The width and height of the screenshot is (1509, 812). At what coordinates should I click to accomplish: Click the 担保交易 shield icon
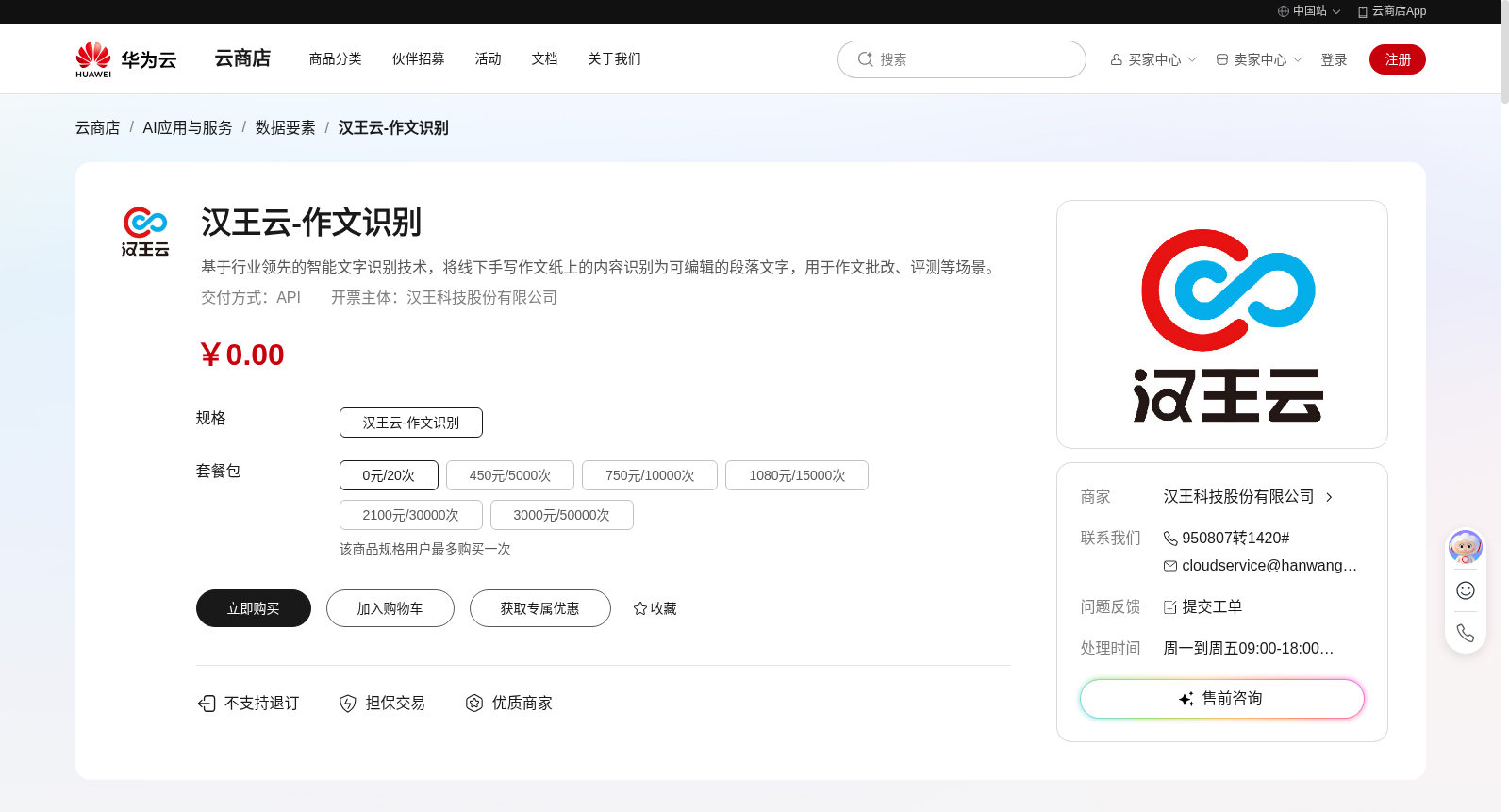pos(348,704)
